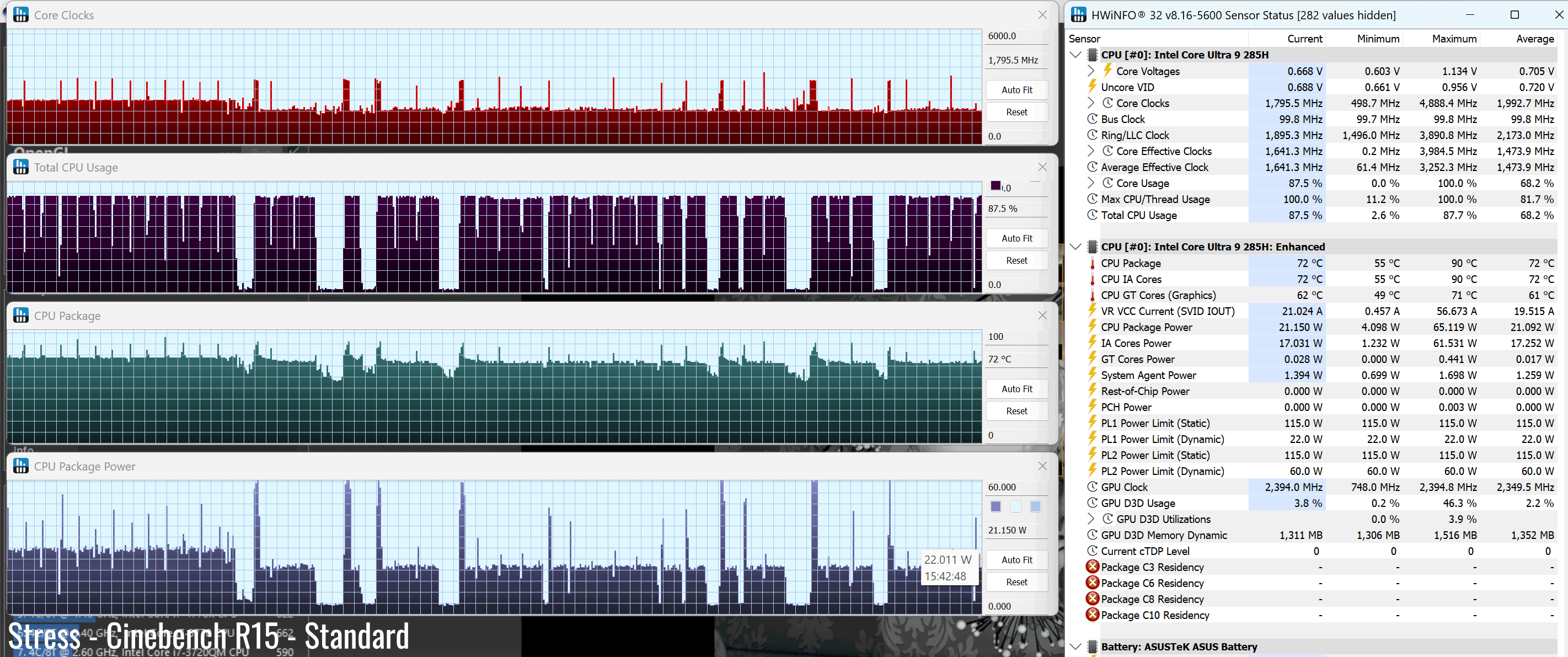Click the light blue grid swatch in CPU Package Power
This screenshot has width=1568, height=657.
[x=1035, y=506]
